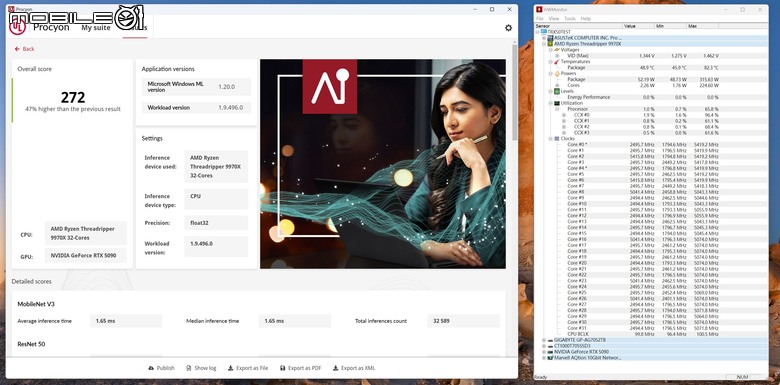Click the TRX50TEST computer icon
This screenshot has width=780, height=385.
pos(544,31)
